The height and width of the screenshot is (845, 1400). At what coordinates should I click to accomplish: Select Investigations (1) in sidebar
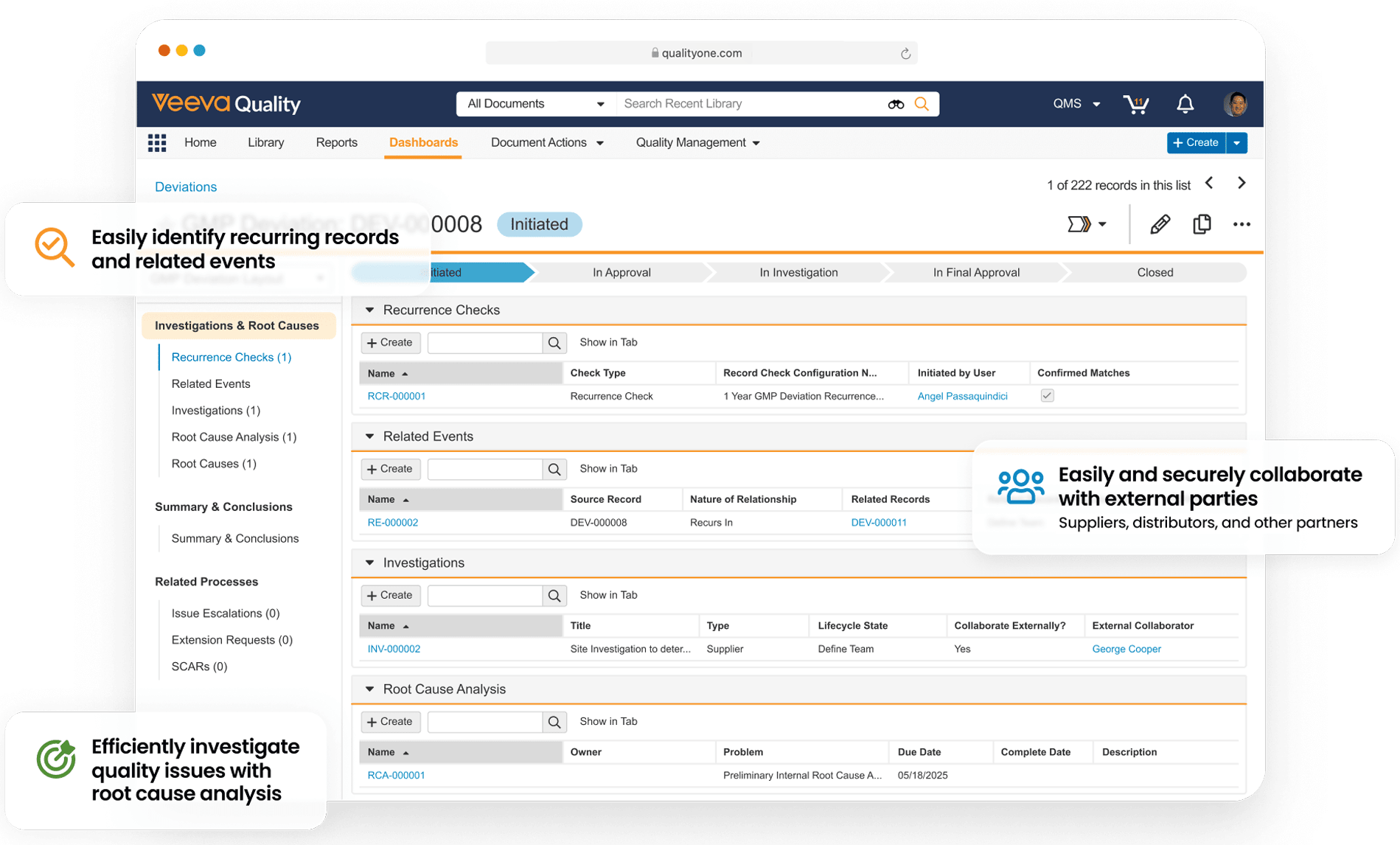click(x=216, y=410)
